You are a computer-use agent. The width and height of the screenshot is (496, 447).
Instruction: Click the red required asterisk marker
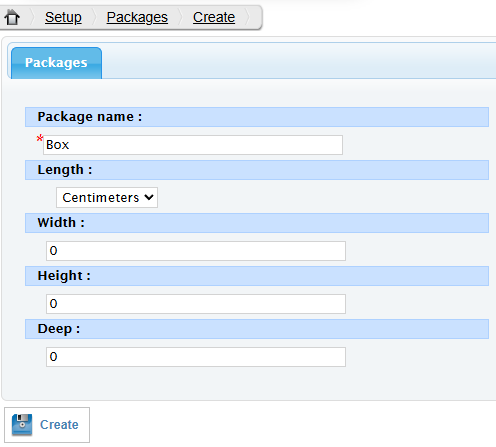coord(40,138)
